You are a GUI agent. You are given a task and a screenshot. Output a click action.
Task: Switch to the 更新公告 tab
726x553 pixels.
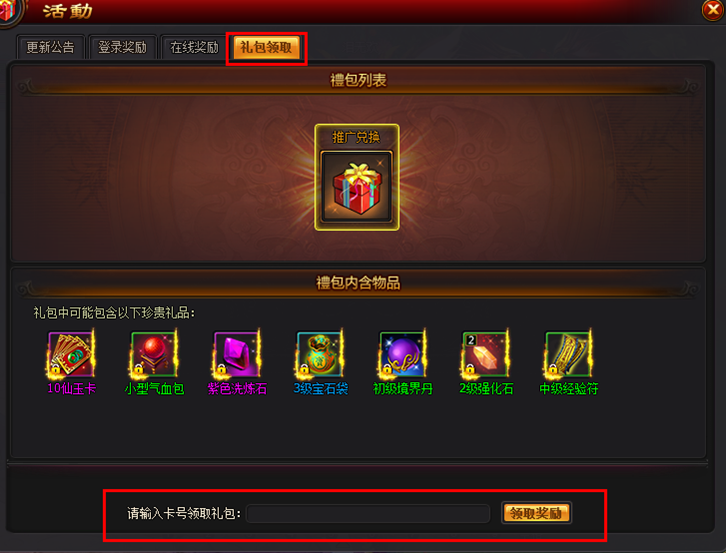pyautogui.click(x=50, y=47)
